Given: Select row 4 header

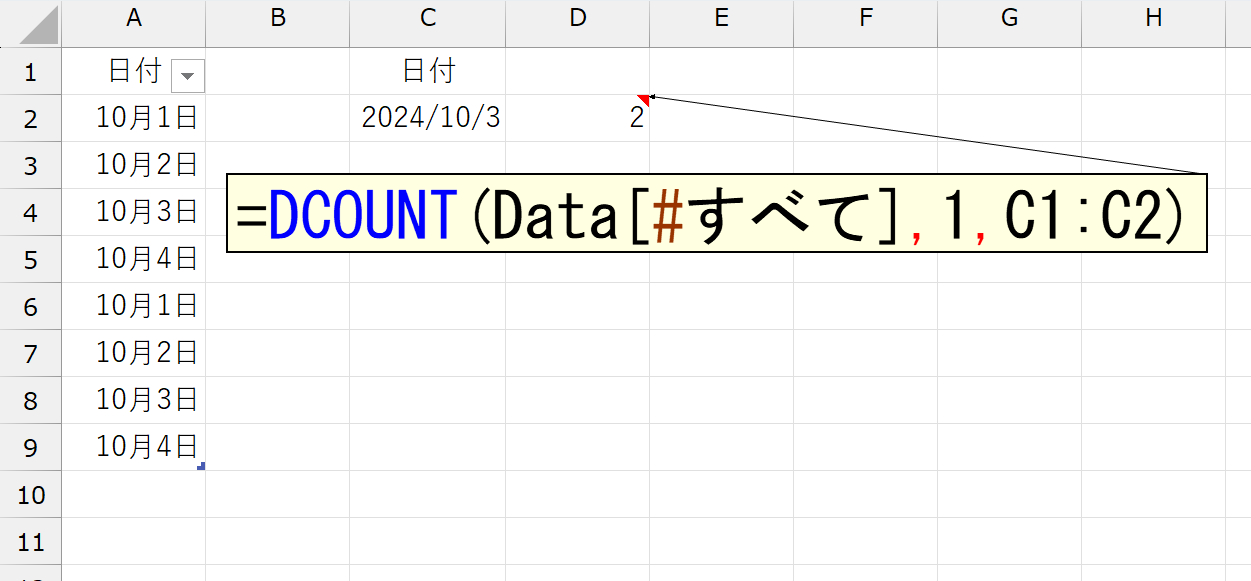Looking at the screenshot, I should coord(30,212).
